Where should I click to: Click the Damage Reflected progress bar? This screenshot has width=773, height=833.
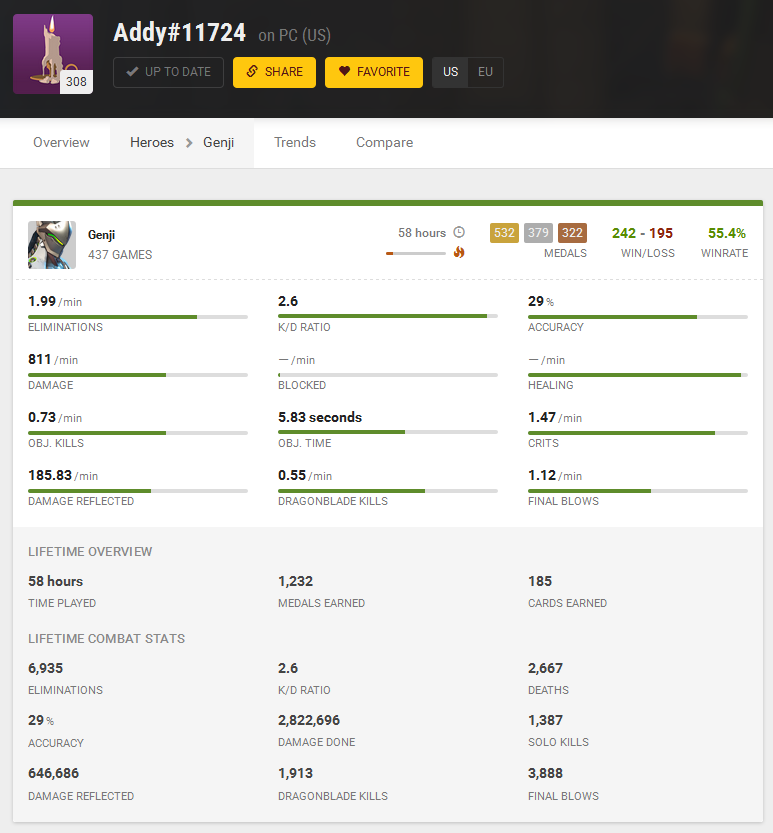(138, 491)
